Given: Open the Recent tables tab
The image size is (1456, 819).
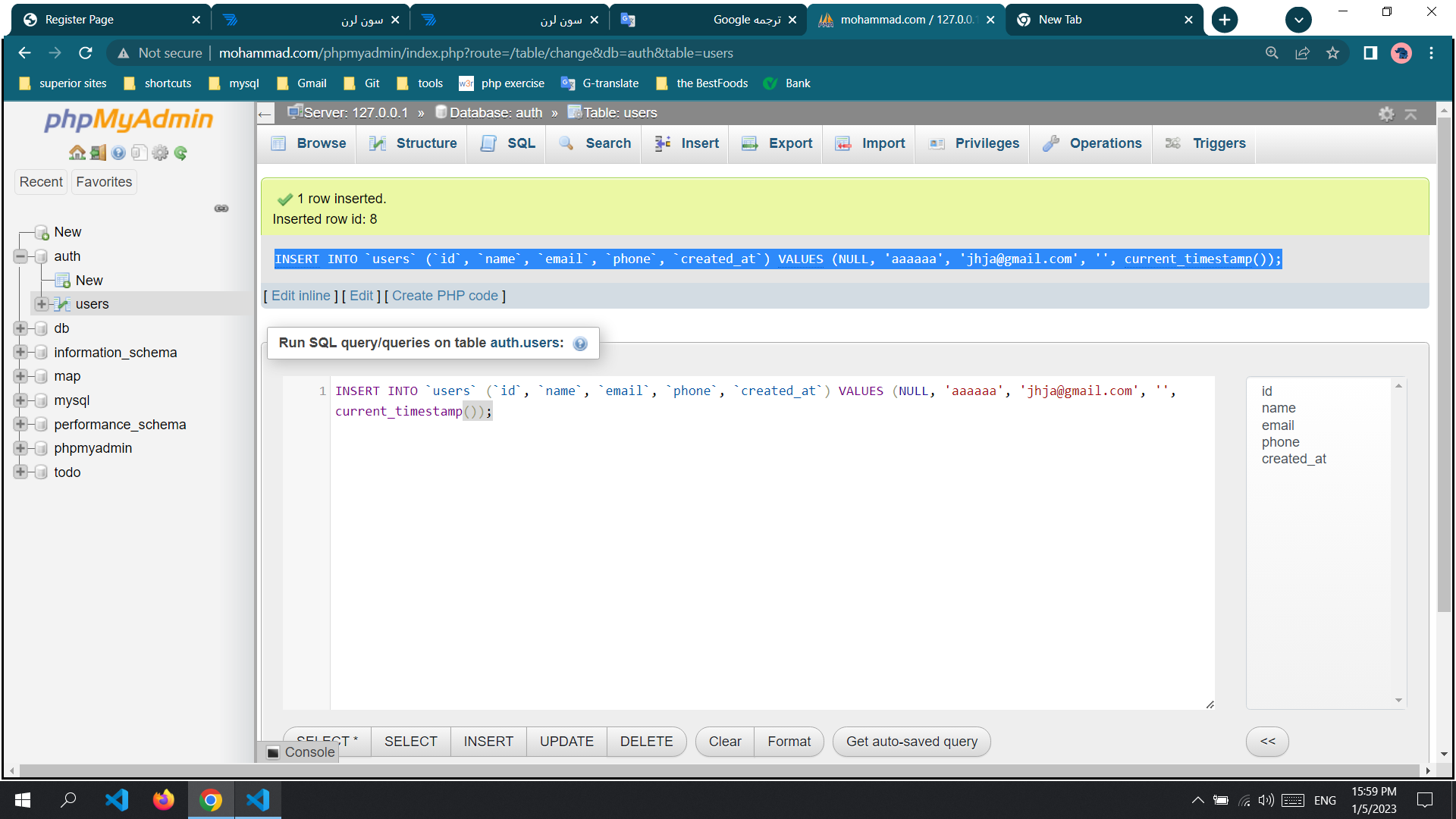Looking at the screenshot, I should tap(41, 182).
